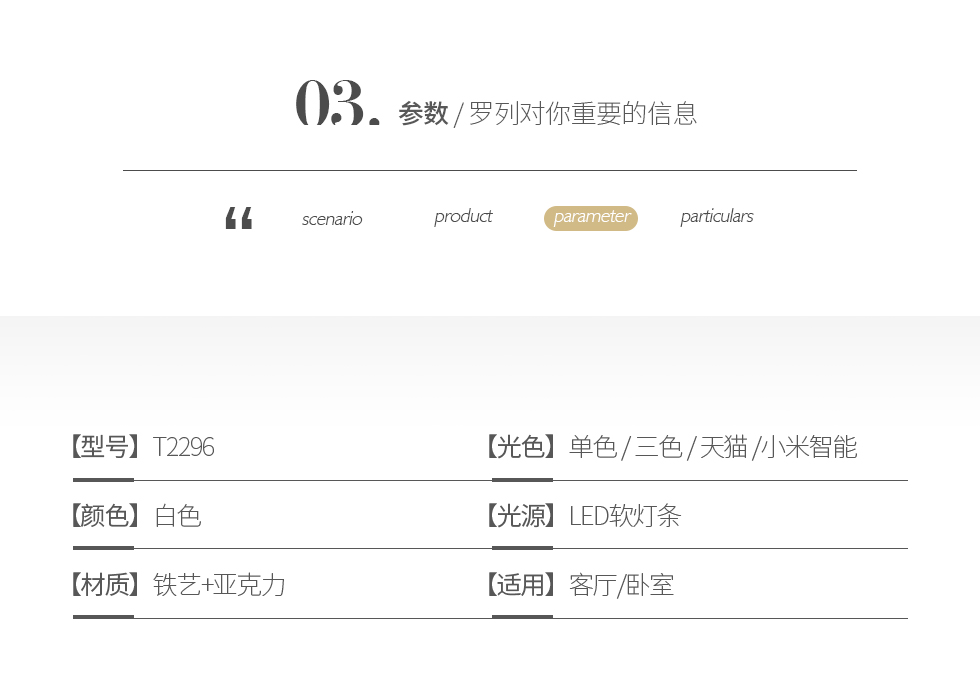Switch to the particulars tab
Viewport: 980px width, 675px height.
click(717, 216)
